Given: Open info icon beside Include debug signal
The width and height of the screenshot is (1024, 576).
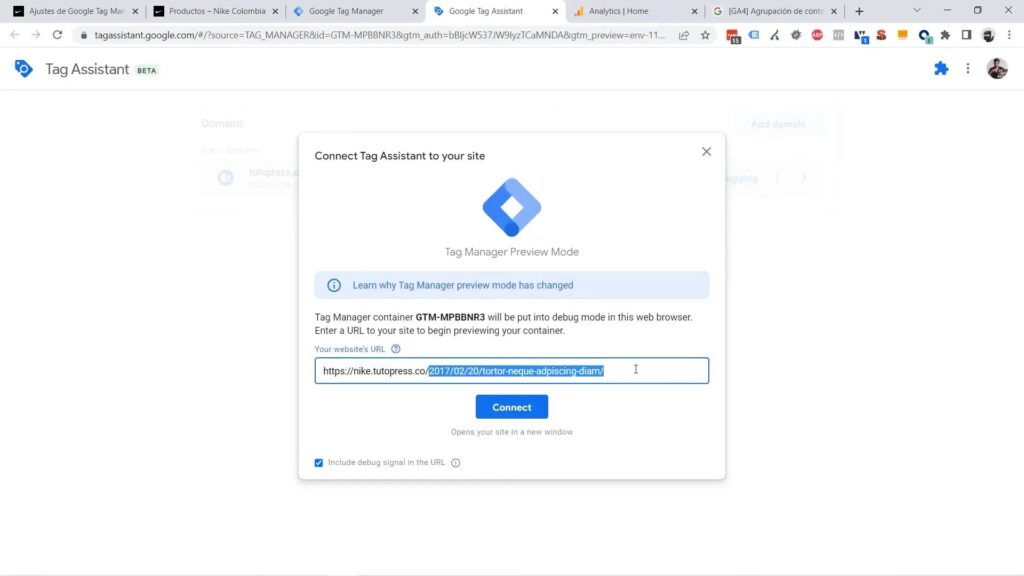Looking at the screenshot, I should (x=455, y=462).
